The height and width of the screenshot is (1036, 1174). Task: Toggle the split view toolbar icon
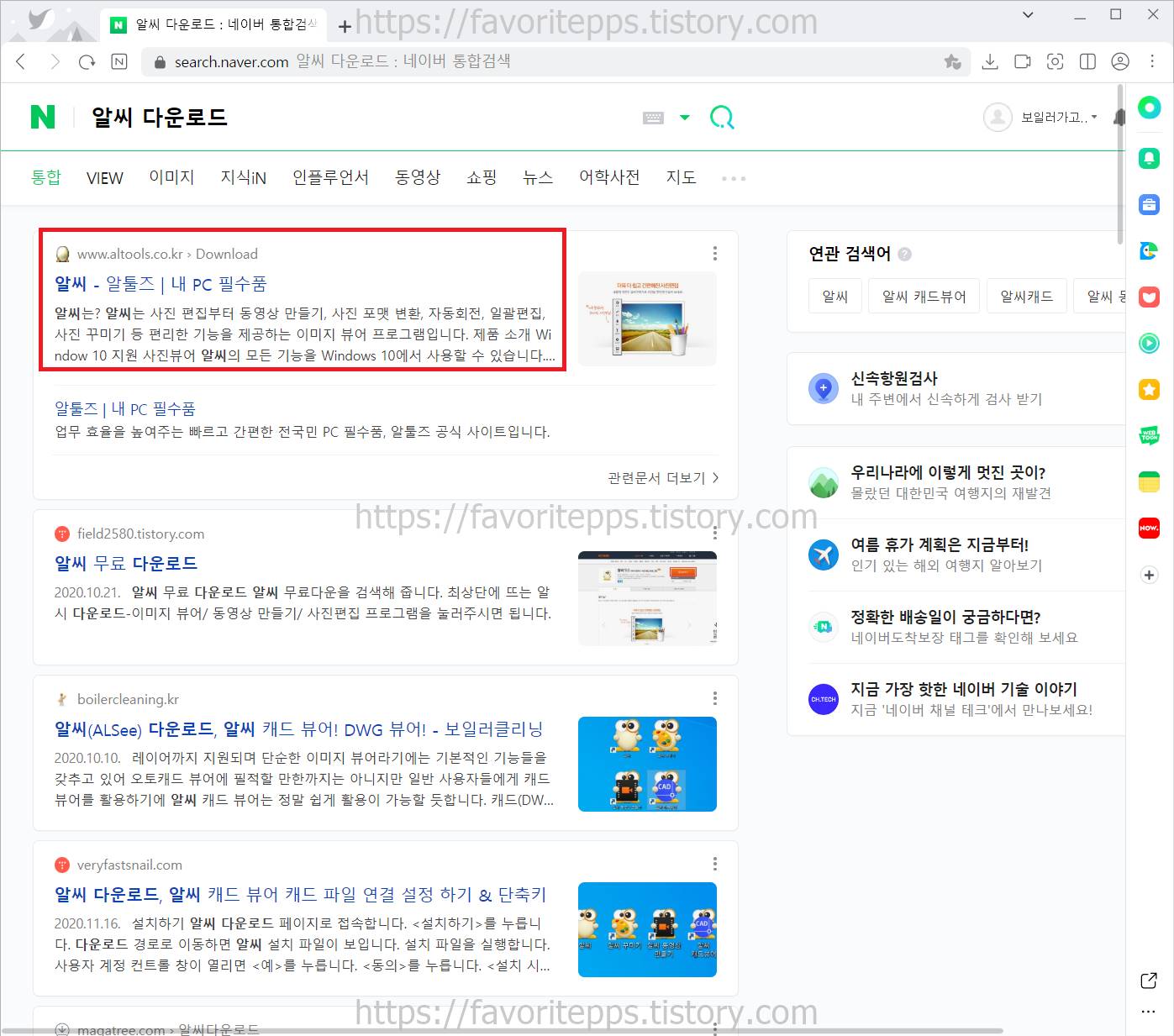(1087, 61)
